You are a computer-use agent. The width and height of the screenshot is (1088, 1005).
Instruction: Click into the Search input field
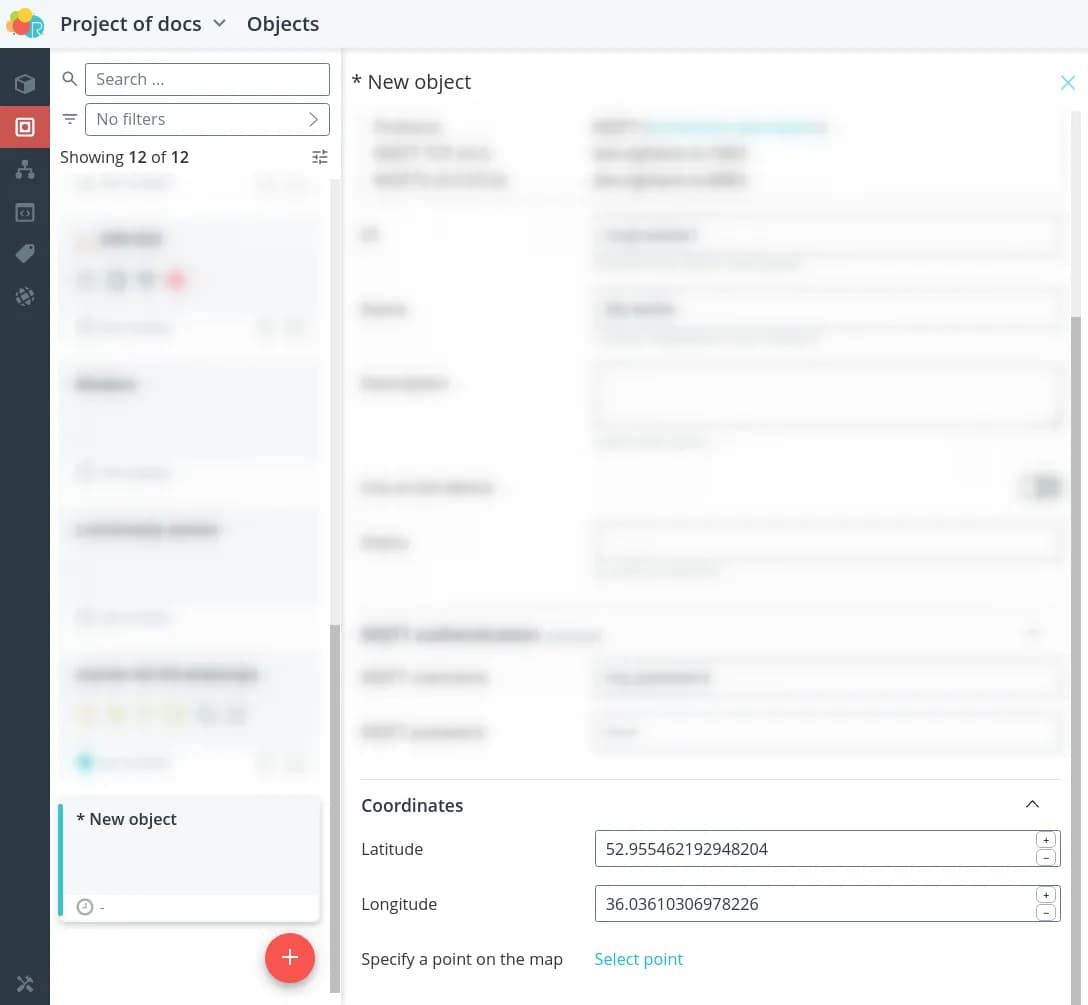[x=207, y=79]
